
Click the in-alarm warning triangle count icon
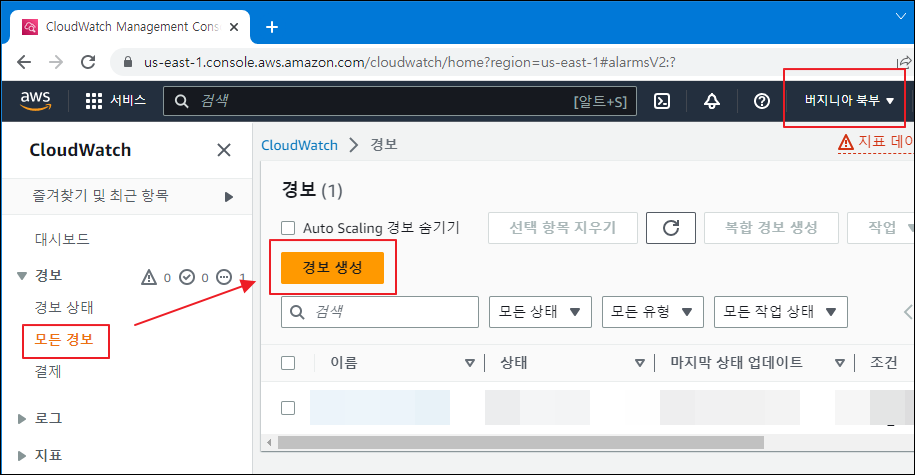(149, 277)
